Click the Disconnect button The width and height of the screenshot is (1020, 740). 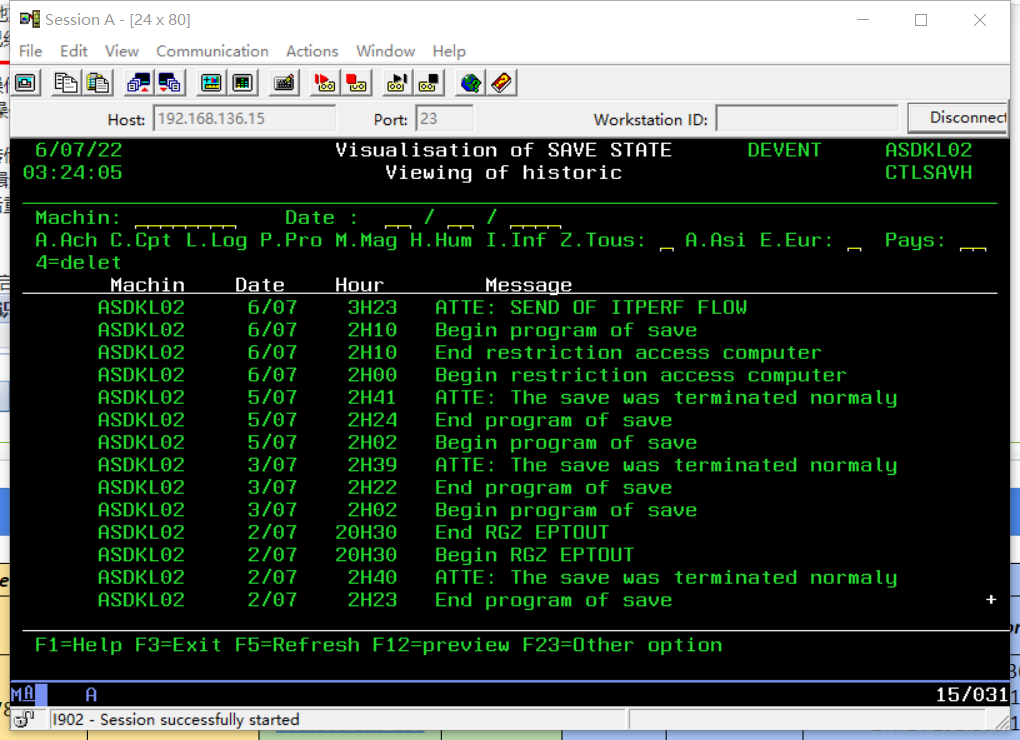click(x=958, y=118)
